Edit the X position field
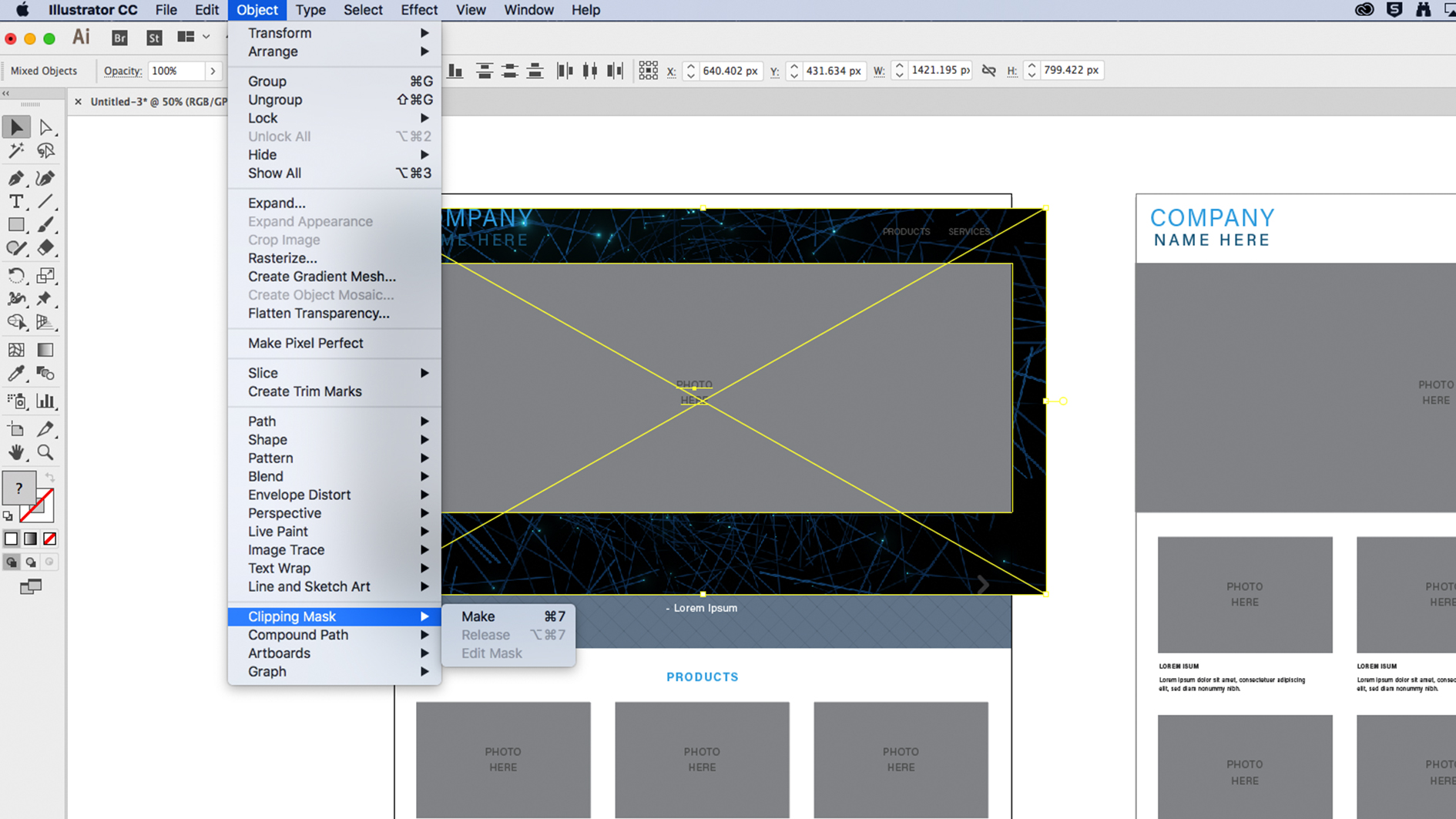Viewport: 1456px width, 819px height. 730,71
